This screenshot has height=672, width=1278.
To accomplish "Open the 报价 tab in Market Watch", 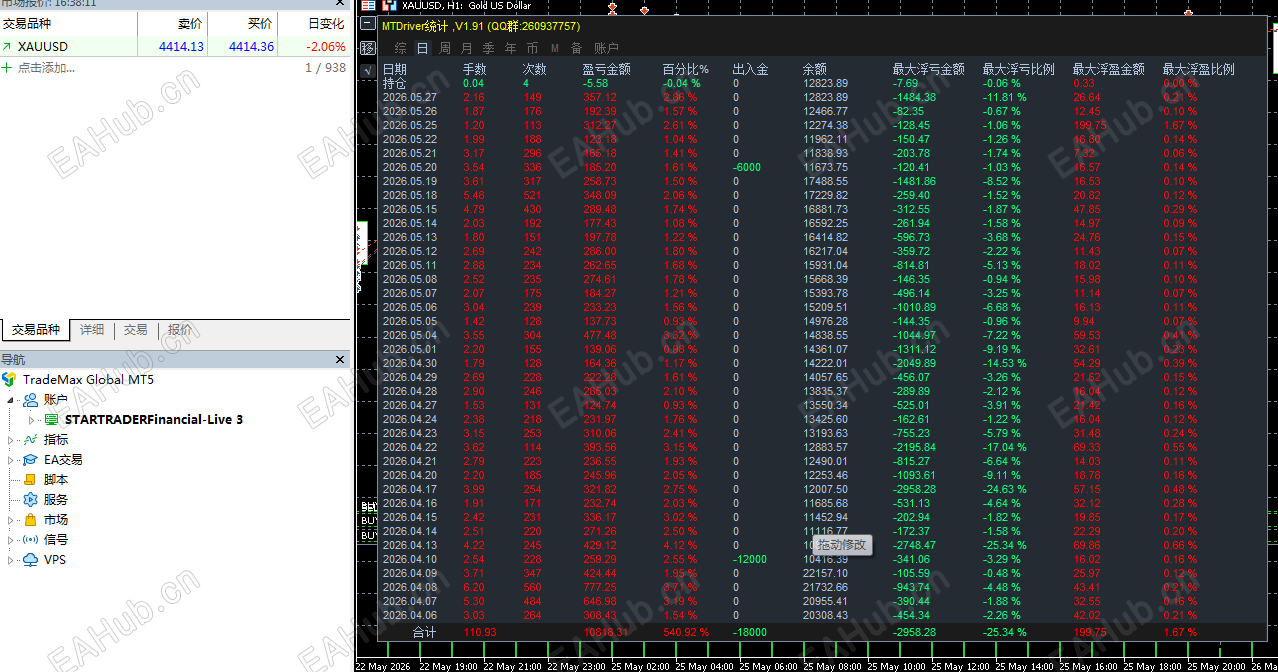I will 180,330.
